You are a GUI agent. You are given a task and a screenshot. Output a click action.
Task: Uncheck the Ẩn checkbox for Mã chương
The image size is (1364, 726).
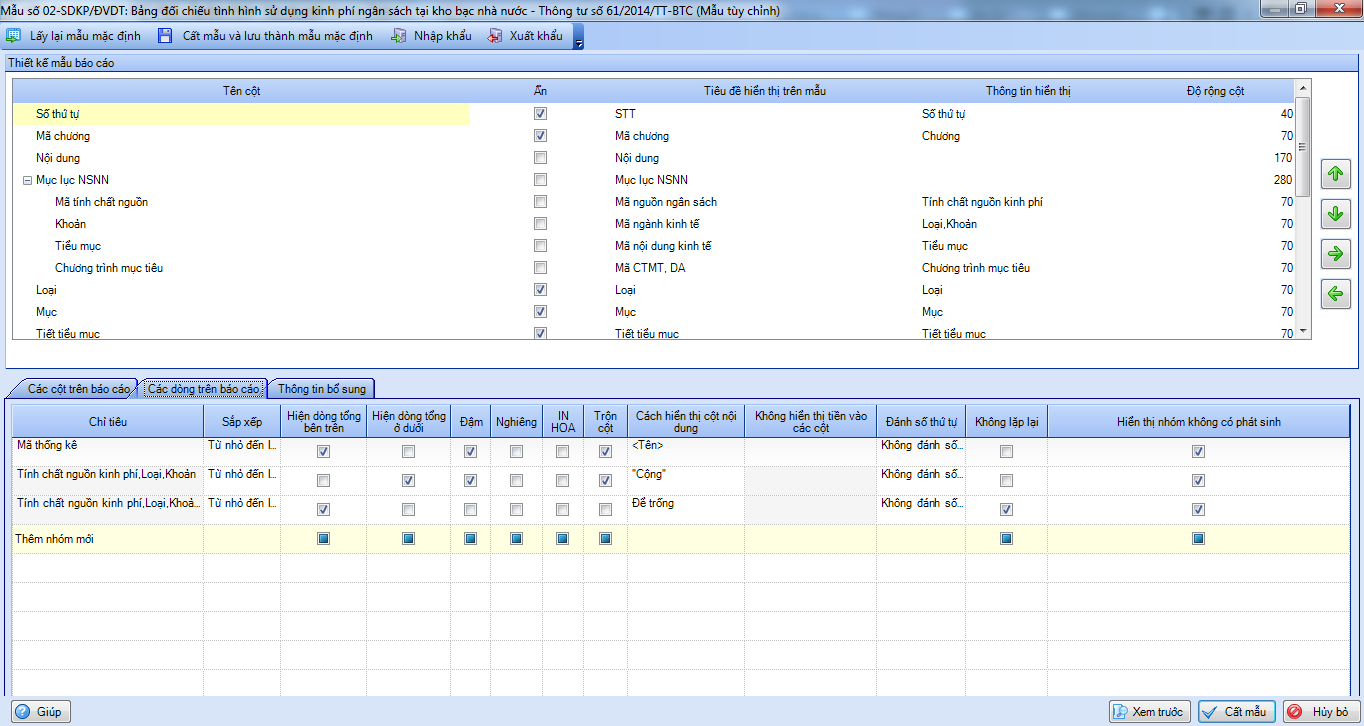click(x=540, y=136)
